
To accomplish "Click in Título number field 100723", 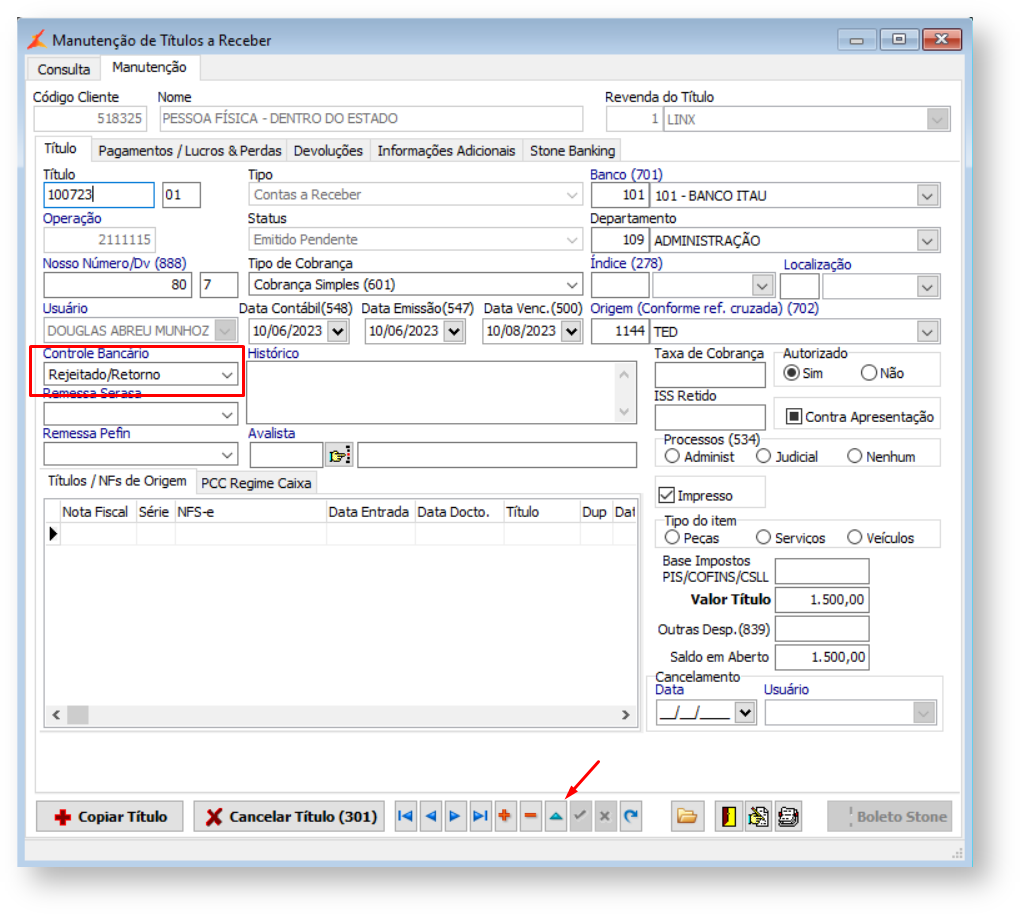I will pyautogui.click(x=99, y=195).
